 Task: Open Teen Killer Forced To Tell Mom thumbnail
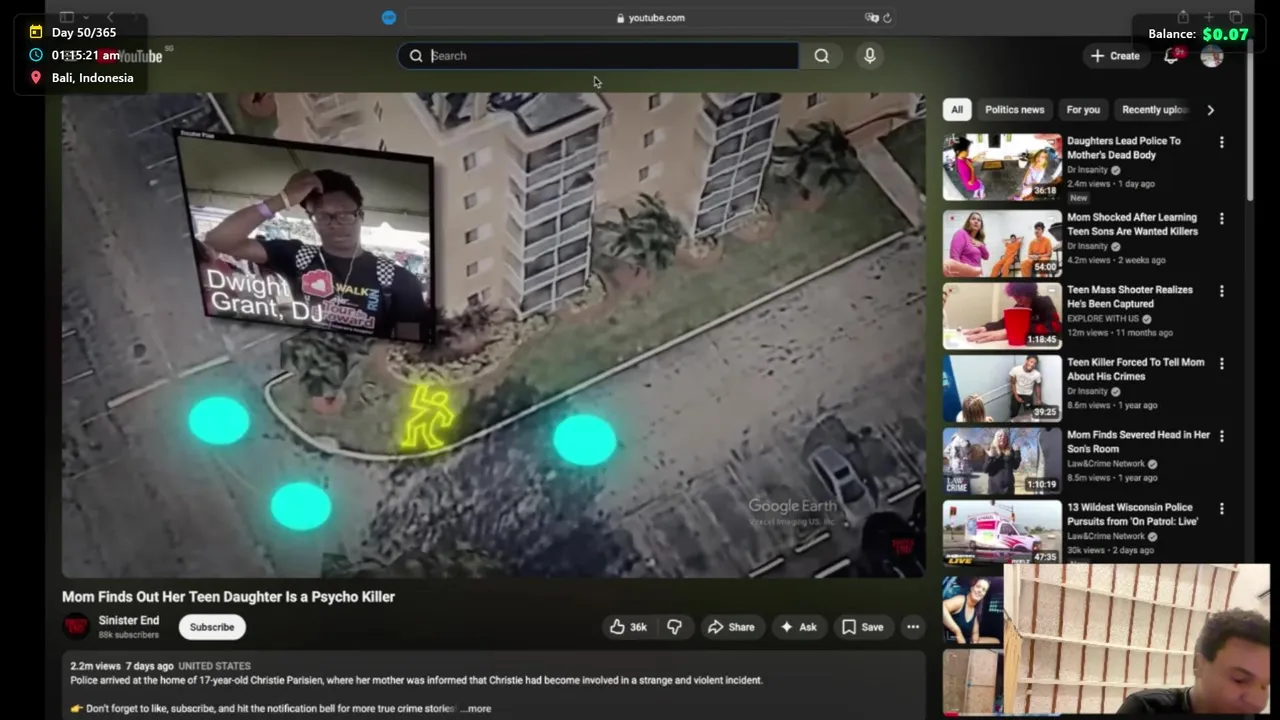[x=1002, y=388]
